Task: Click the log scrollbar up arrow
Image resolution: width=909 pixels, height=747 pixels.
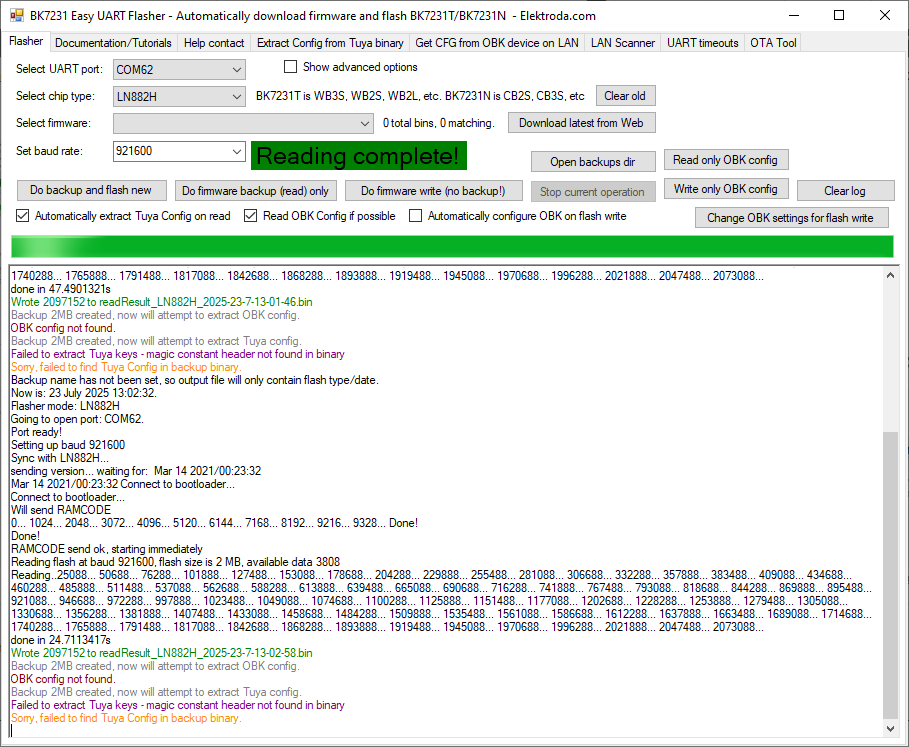Action: coord(890,276)
